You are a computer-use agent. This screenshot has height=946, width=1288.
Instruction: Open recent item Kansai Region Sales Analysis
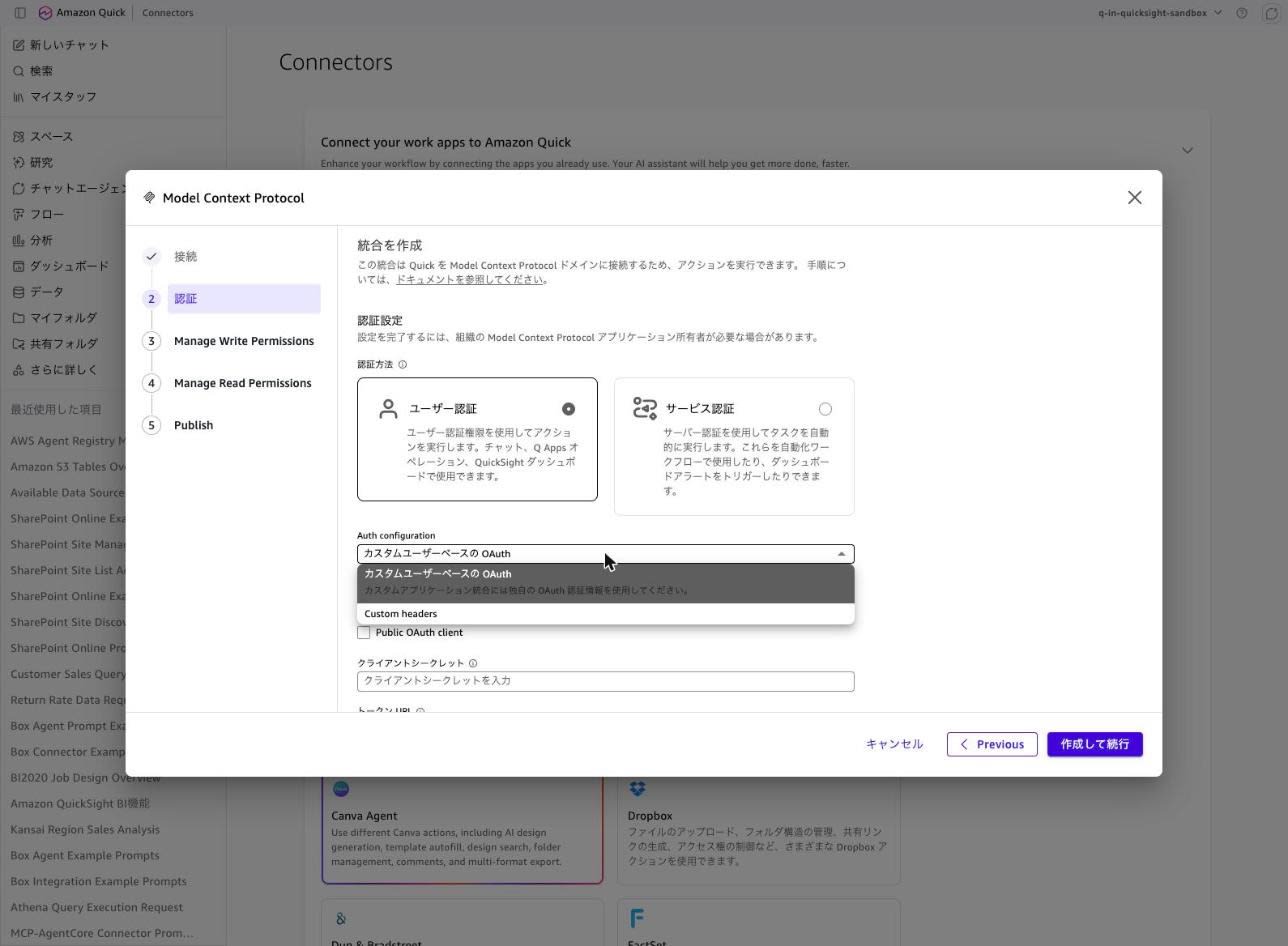click(85, 830)
